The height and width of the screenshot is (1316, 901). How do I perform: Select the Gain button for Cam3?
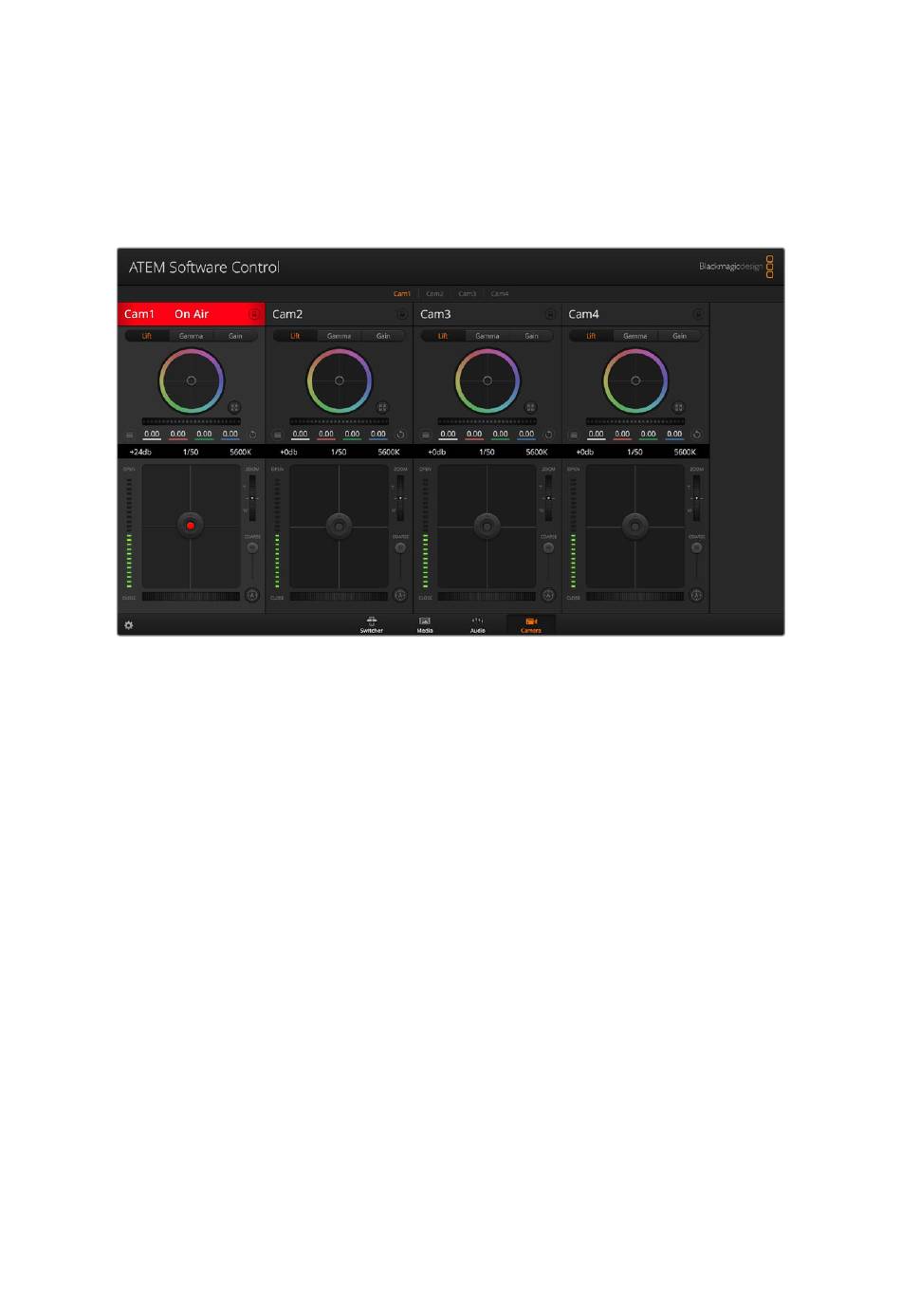531,336
